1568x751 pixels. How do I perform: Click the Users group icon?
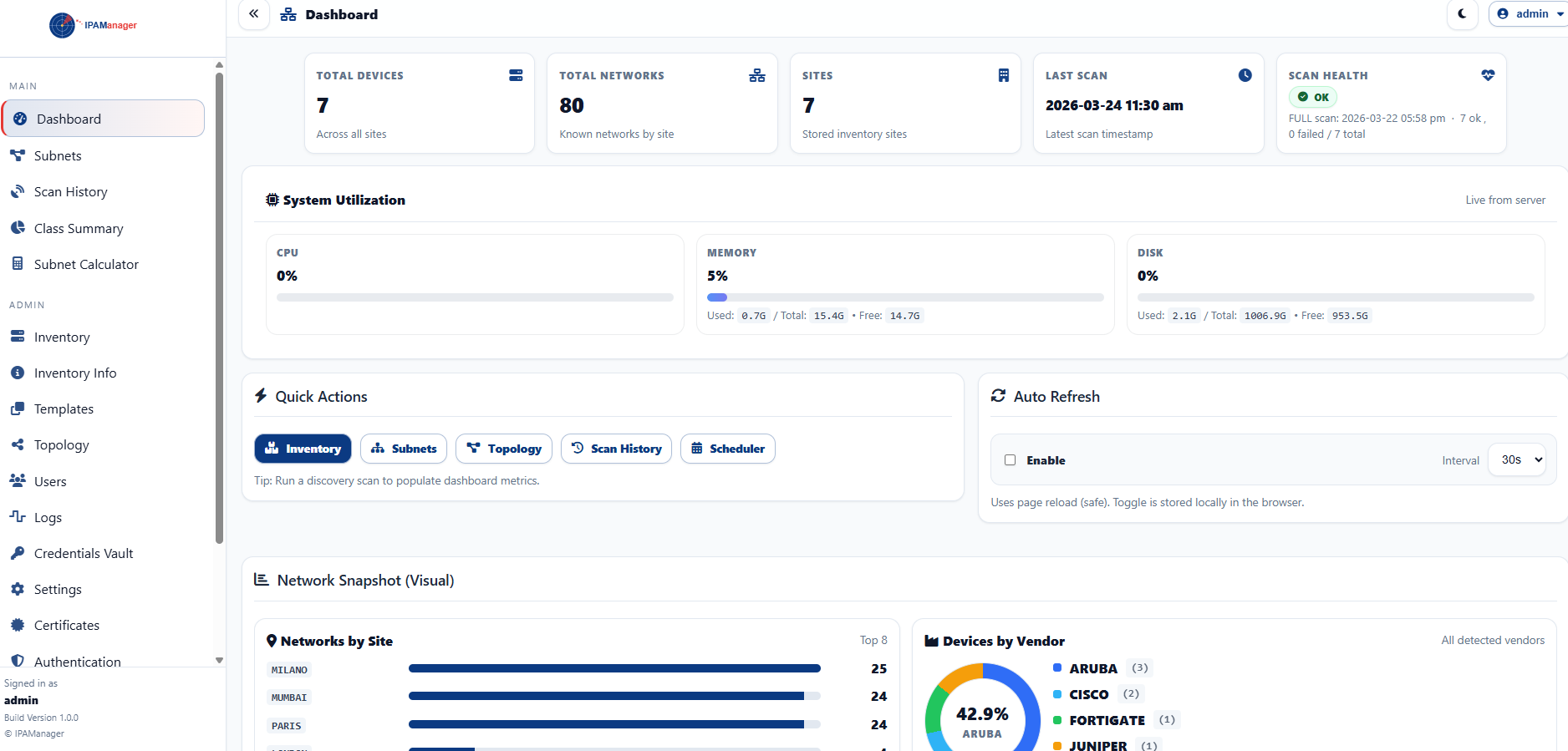18,481
